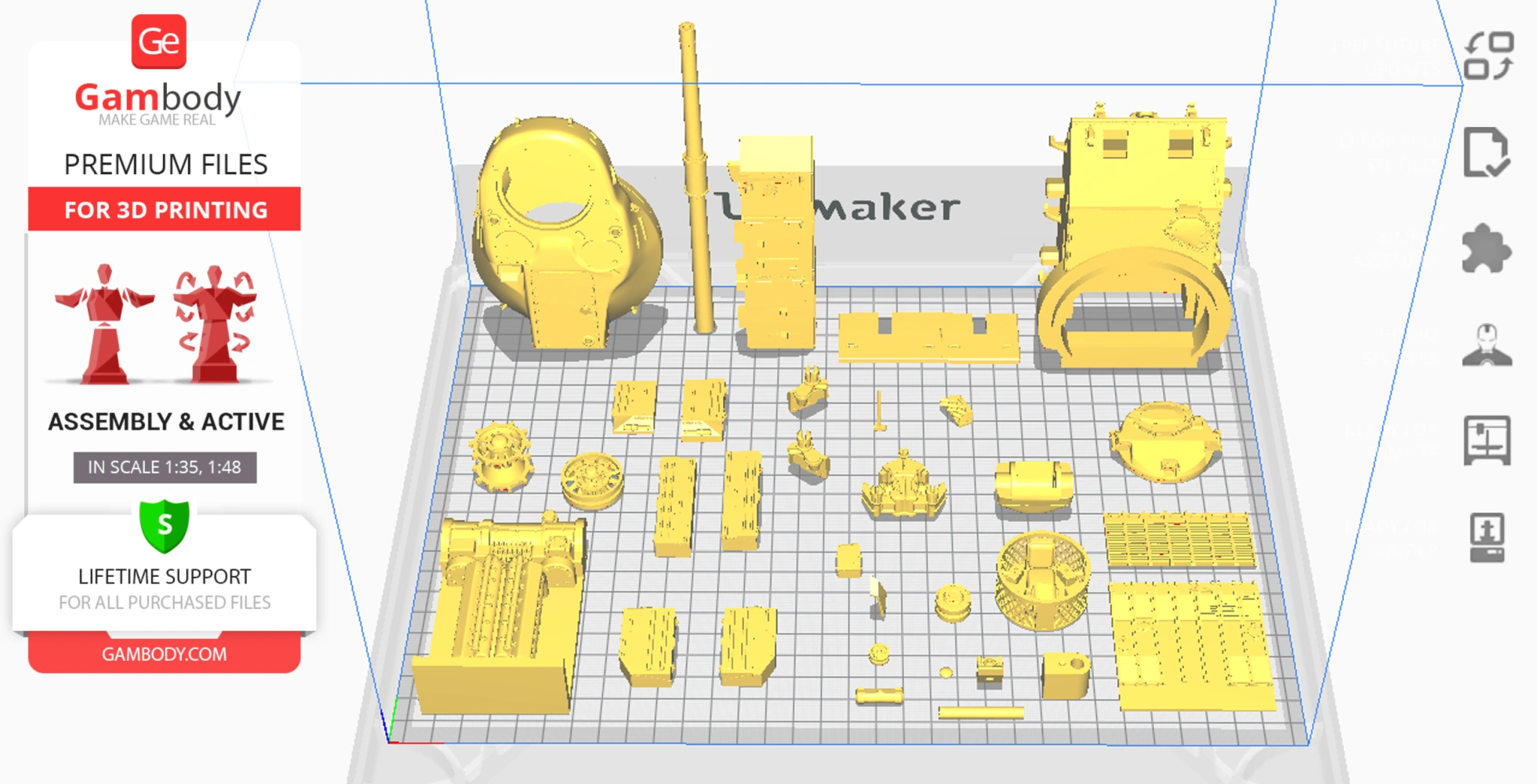
Task: Click the Gambody brand name text
Action: point(158,98)
